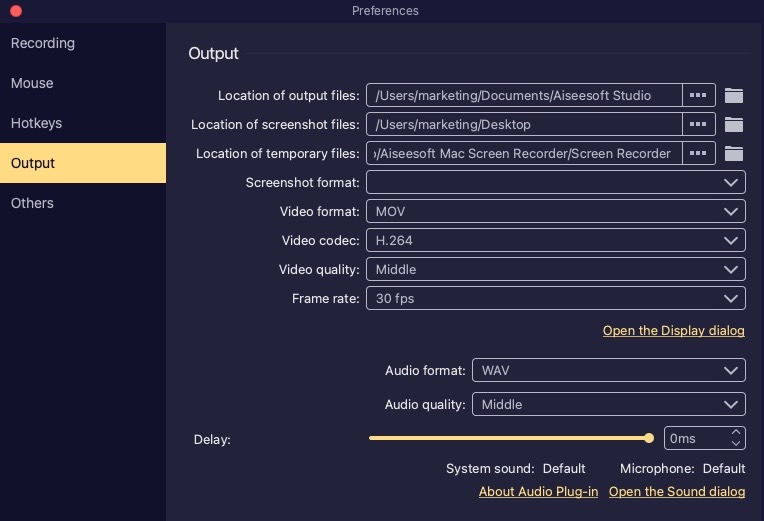Change Video quality from Middle
The width and height of the screenshot is (764, 521).
click(555, 270)
